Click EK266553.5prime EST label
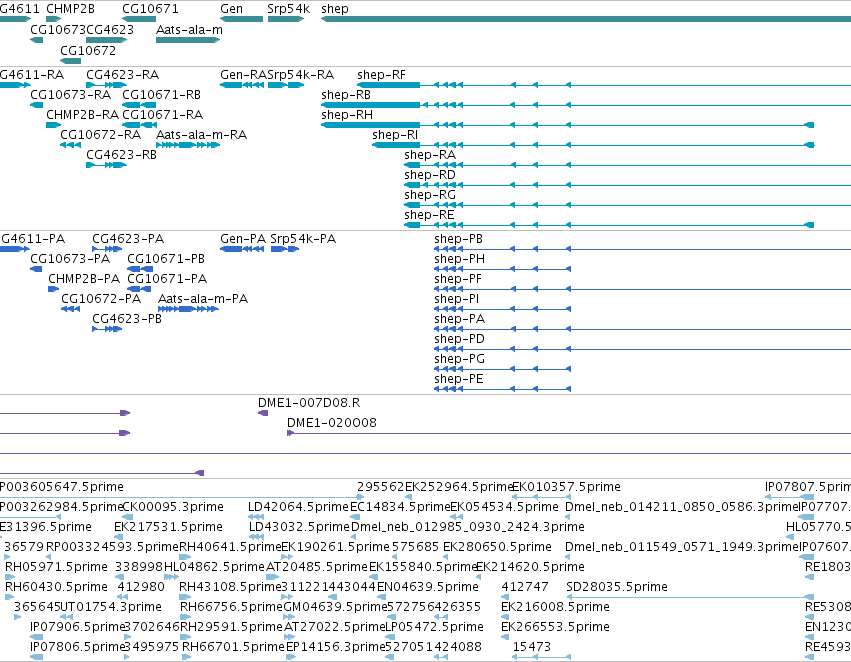 (x=555, y=627)
